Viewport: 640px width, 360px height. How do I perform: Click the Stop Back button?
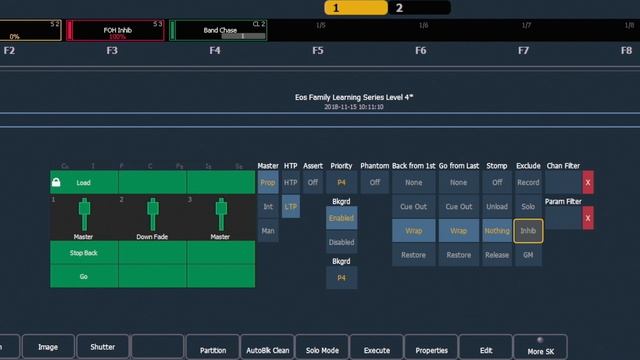(84, 253)
